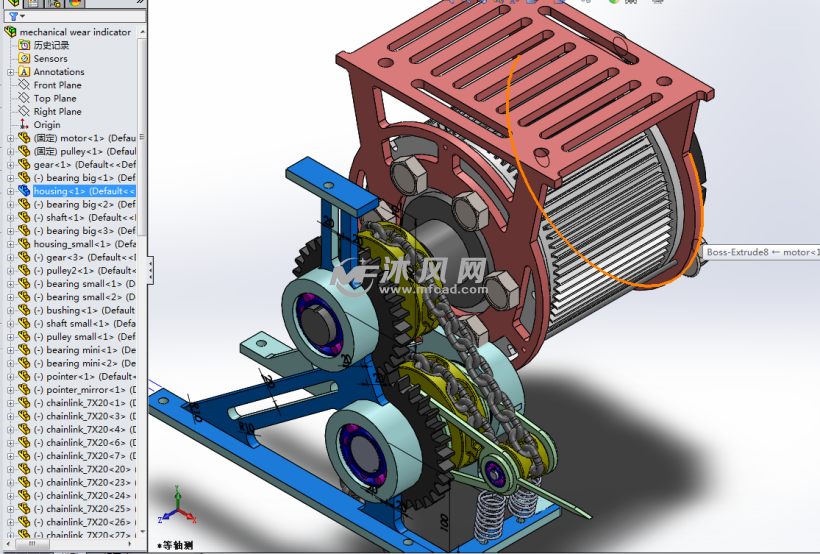Click the chainlink_7X20<6> part icon
820x554 pixels.
(24, 443)
